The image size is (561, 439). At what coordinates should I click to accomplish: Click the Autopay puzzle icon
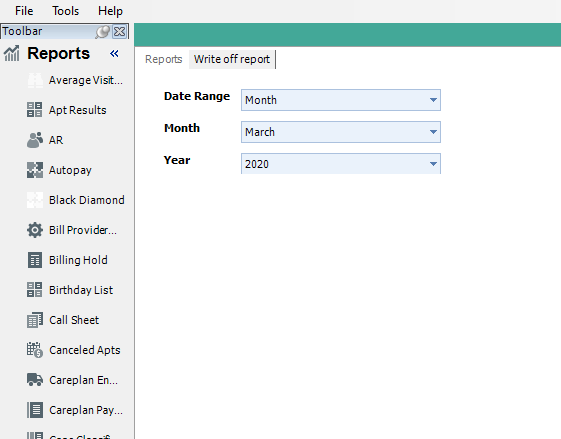point(35,170)
